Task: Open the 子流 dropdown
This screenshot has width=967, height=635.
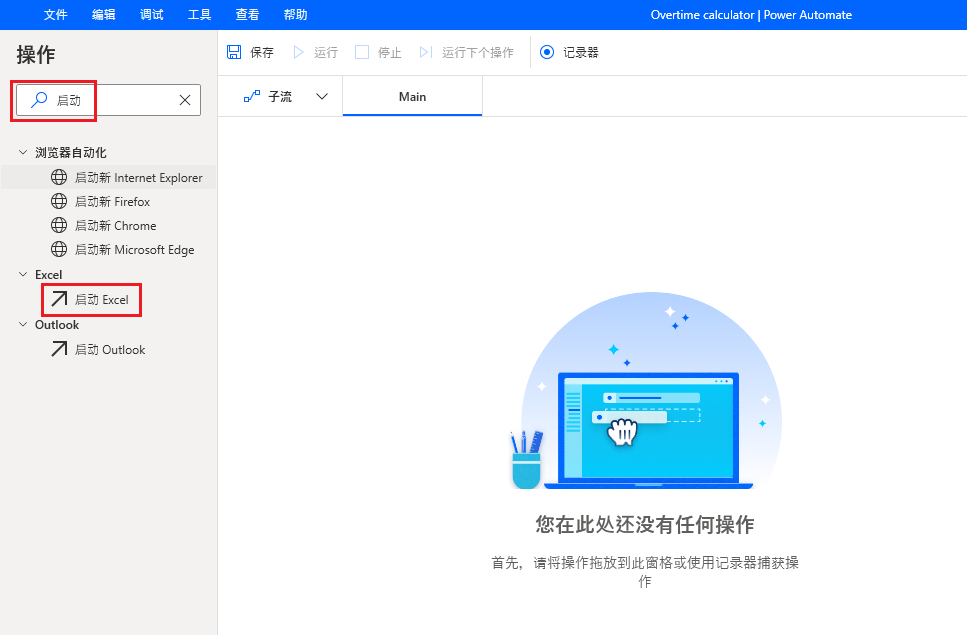Action: (x=321, y=96)
